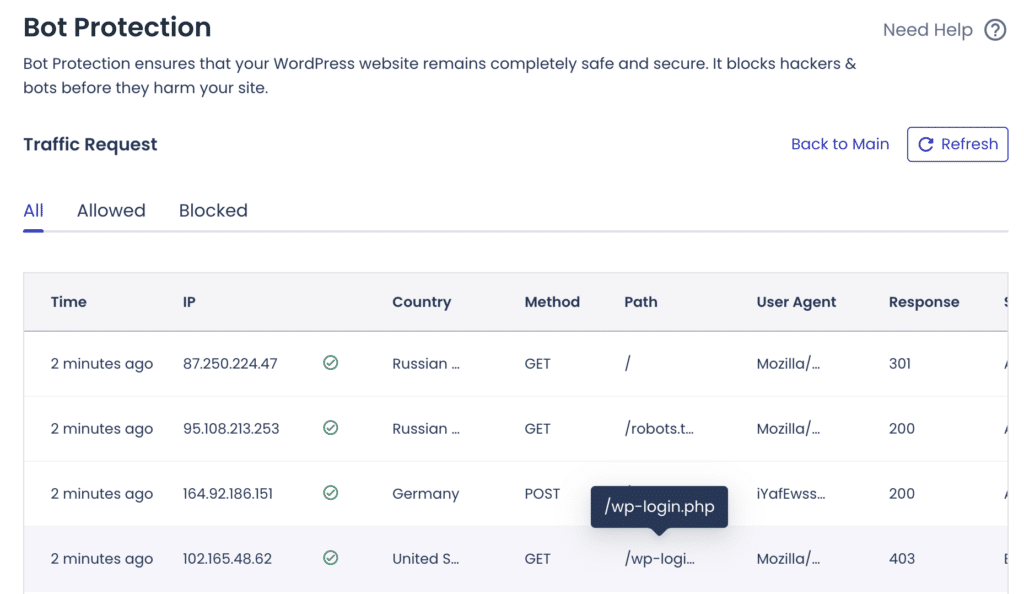Open the Need Help link

point(927,30)
